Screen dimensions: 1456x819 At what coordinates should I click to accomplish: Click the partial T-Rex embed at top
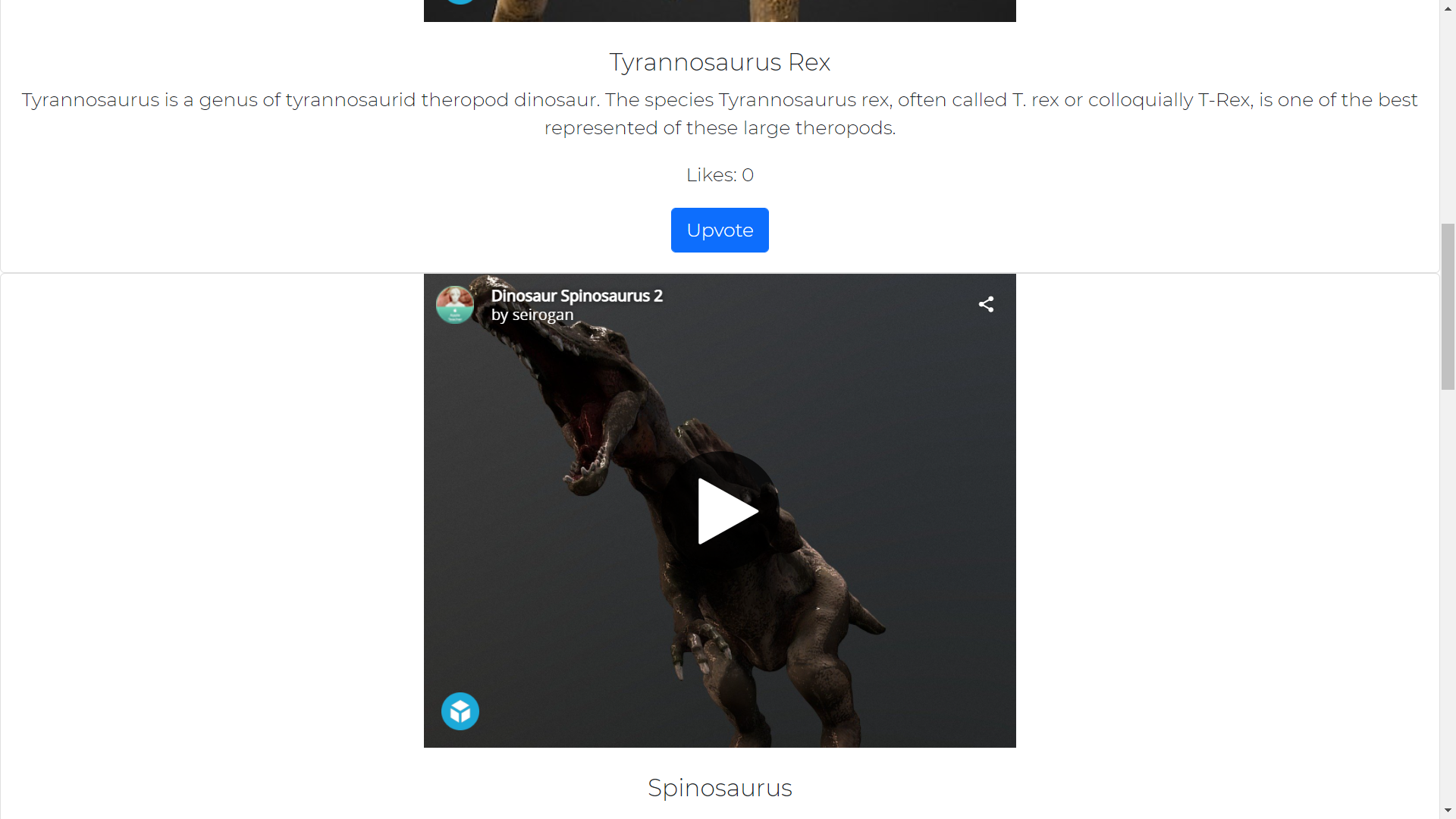tap(719, 11)
